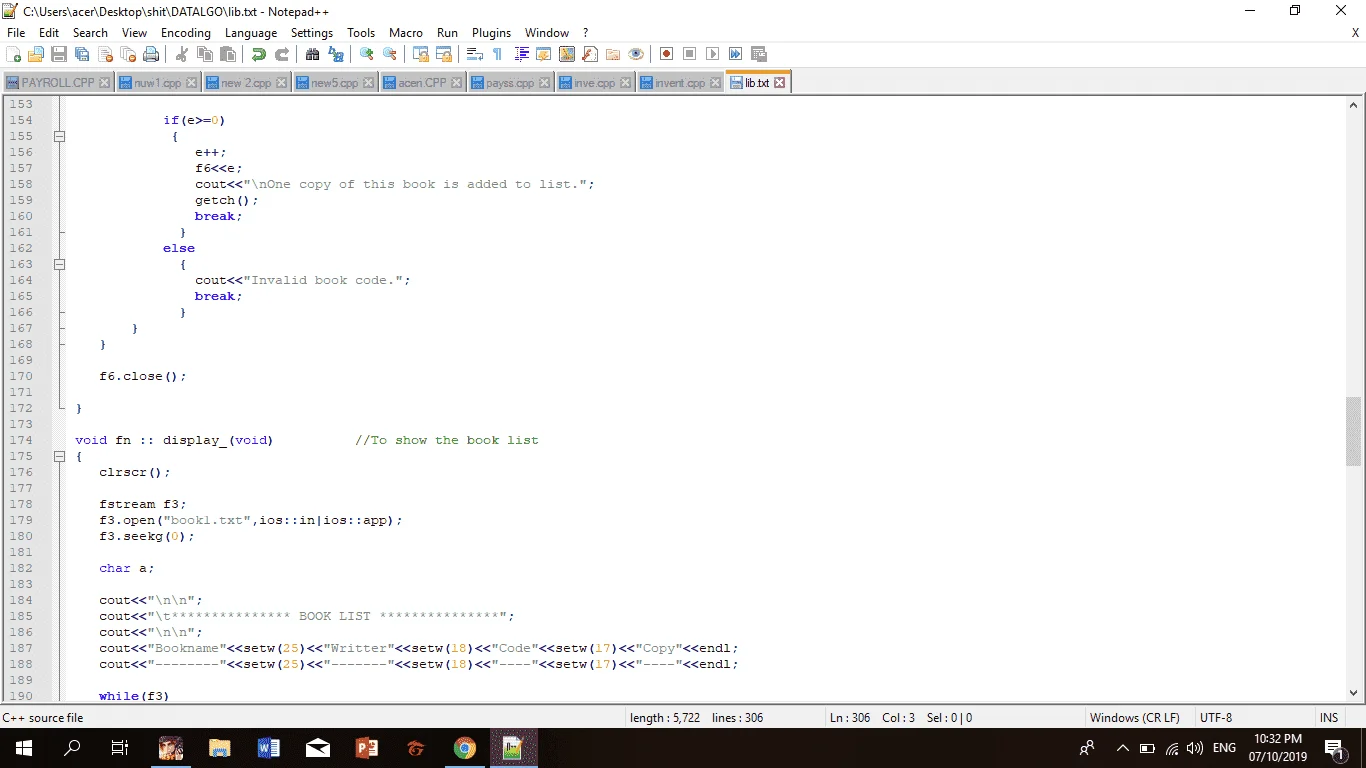1366x768 pixels.
Task: Collapse the display_ function fold at line 175
Action: [59, 456]
